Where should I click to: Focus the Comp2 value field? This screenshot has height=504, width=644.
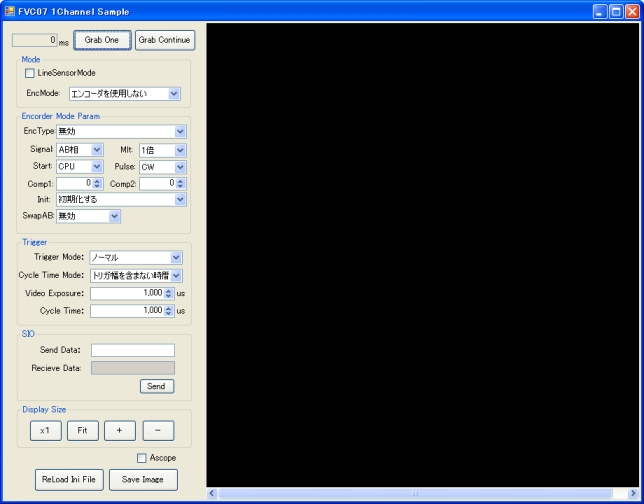pos(158,184)
